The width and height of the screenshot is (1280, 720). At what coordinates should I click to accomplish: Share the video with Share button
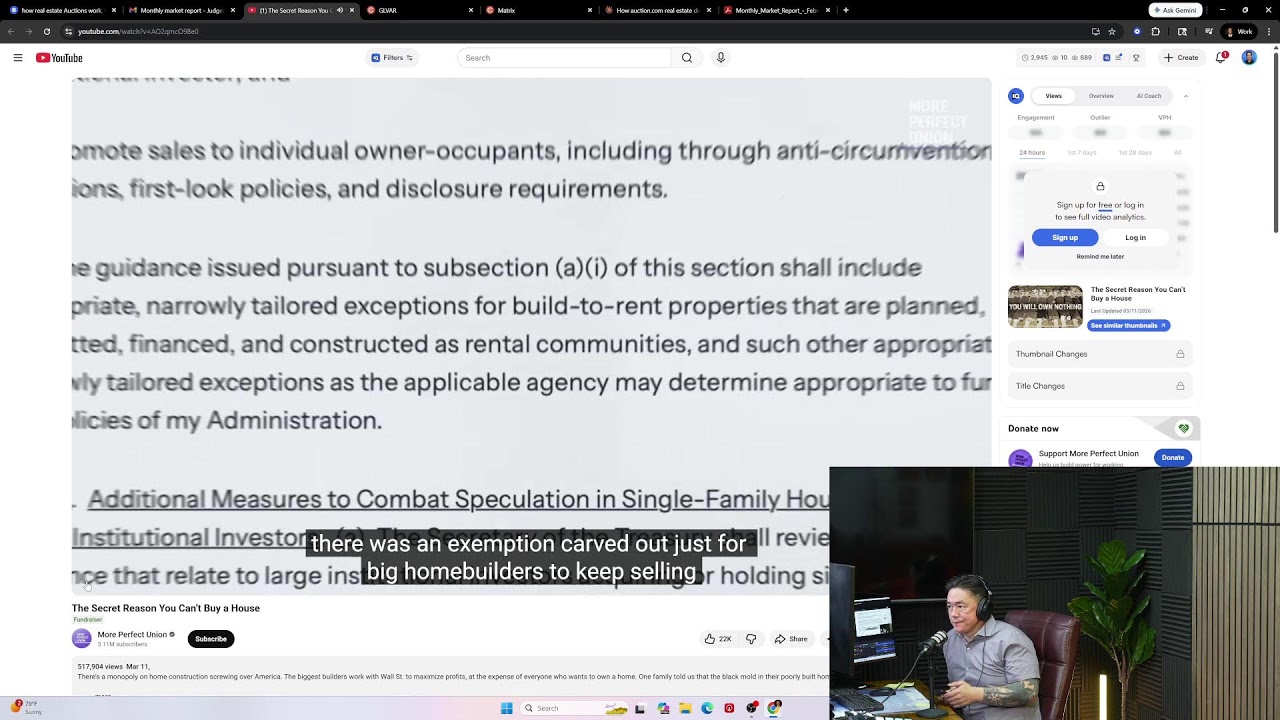pyautogui.click(x=791, y=639)
